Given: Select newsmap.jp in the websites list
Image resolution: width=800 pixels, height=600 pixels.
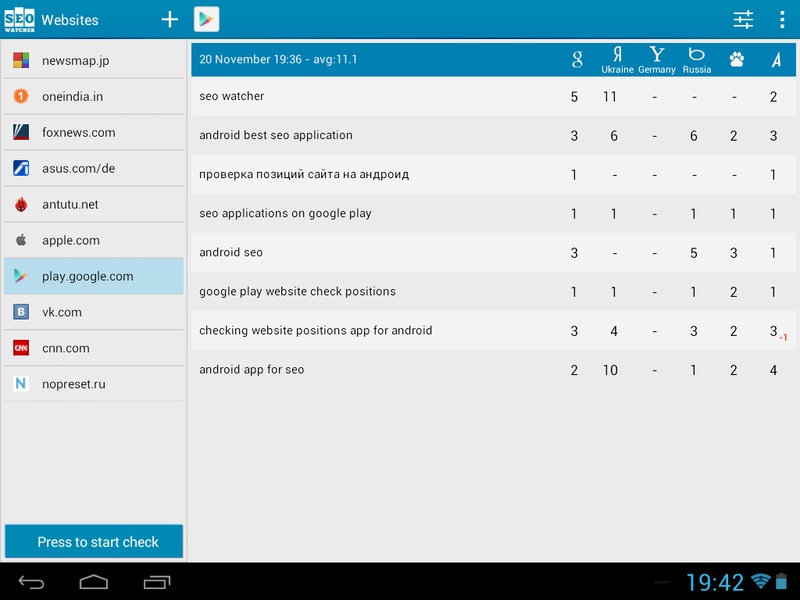Looking at the screenshot, I should coord(94,60).
